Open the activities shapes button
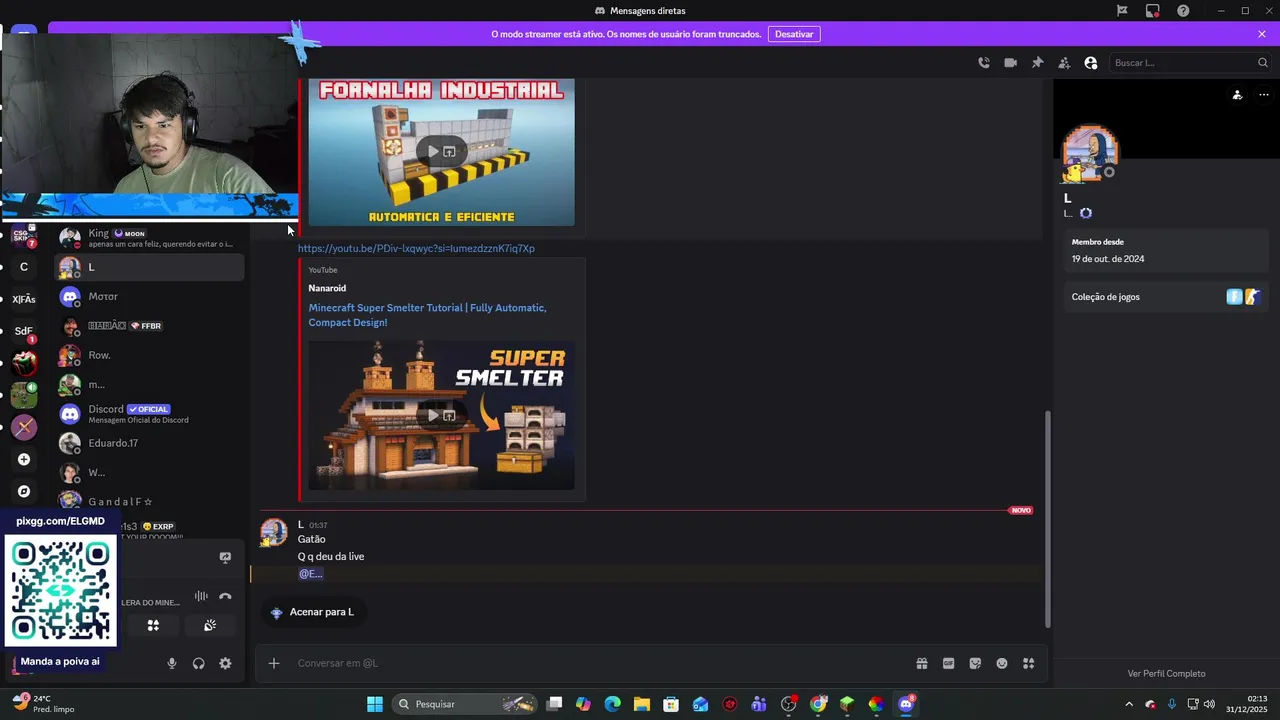Image resolution: width=1280 pixels, height=720 pixels. pyautogui.click(x=153, y=625)
